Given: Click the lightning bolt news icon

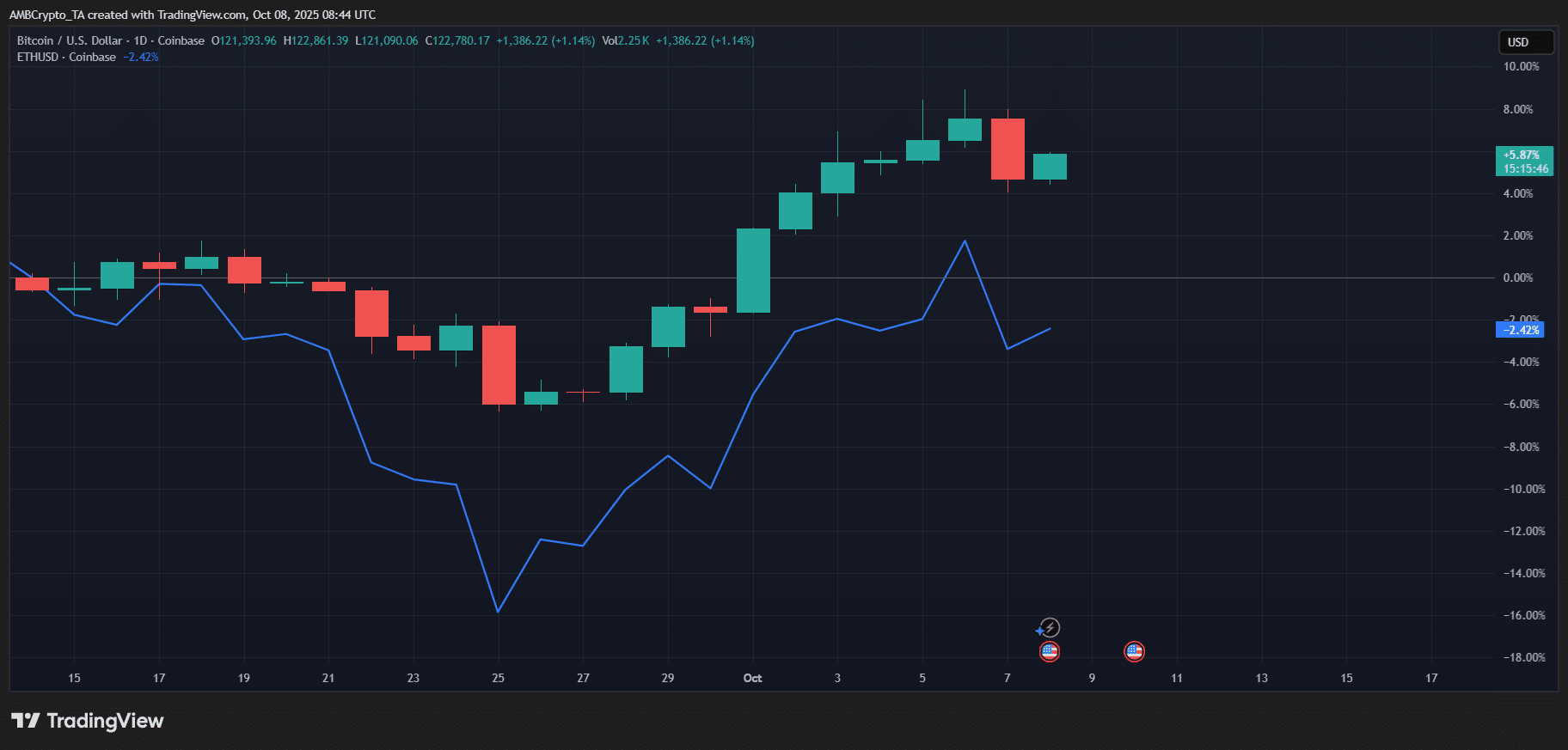Looking at the screenshot, I should click(x=1050, y=628).
